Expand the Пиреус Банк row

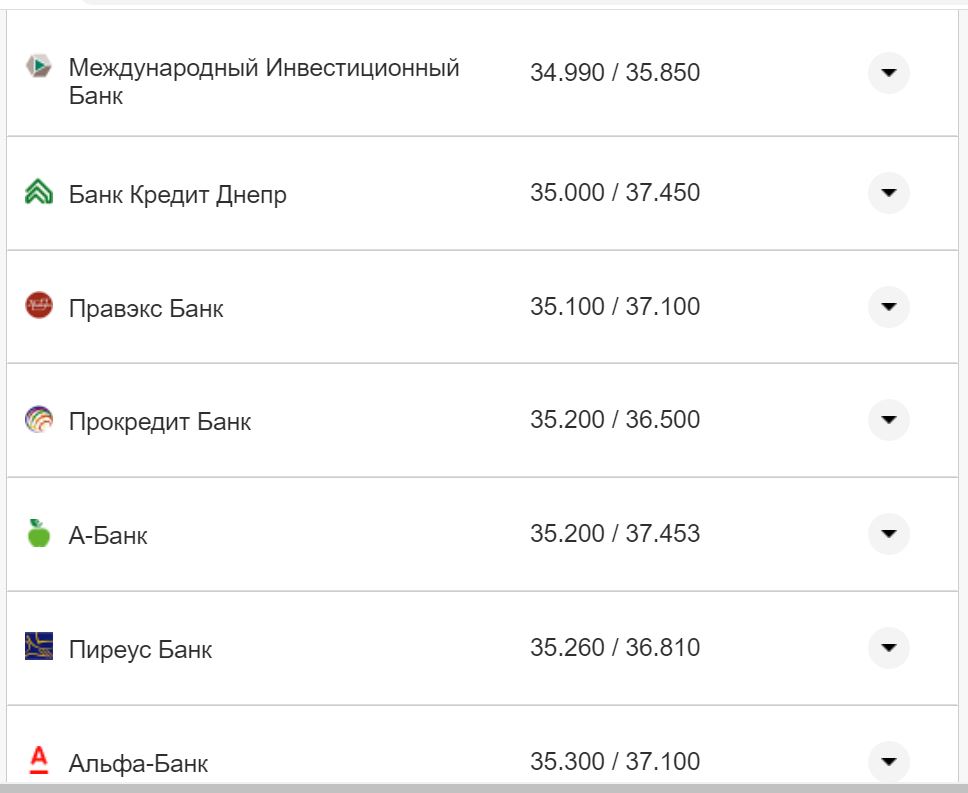pos(888,648)
